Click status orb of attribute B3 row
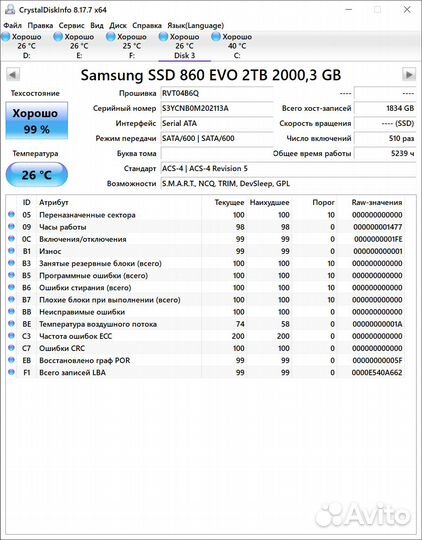The width and height of the screenshot is (422, 540). pyautogui.click(x=11, y=263)
